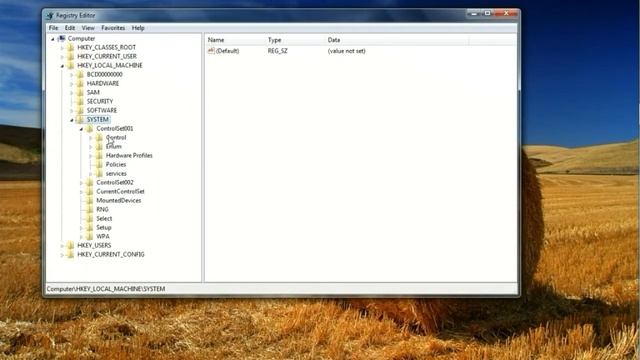This screenshot has width=640, height=360.
Task: Click the HARDWARE folder icon
Action: (80, 83)
